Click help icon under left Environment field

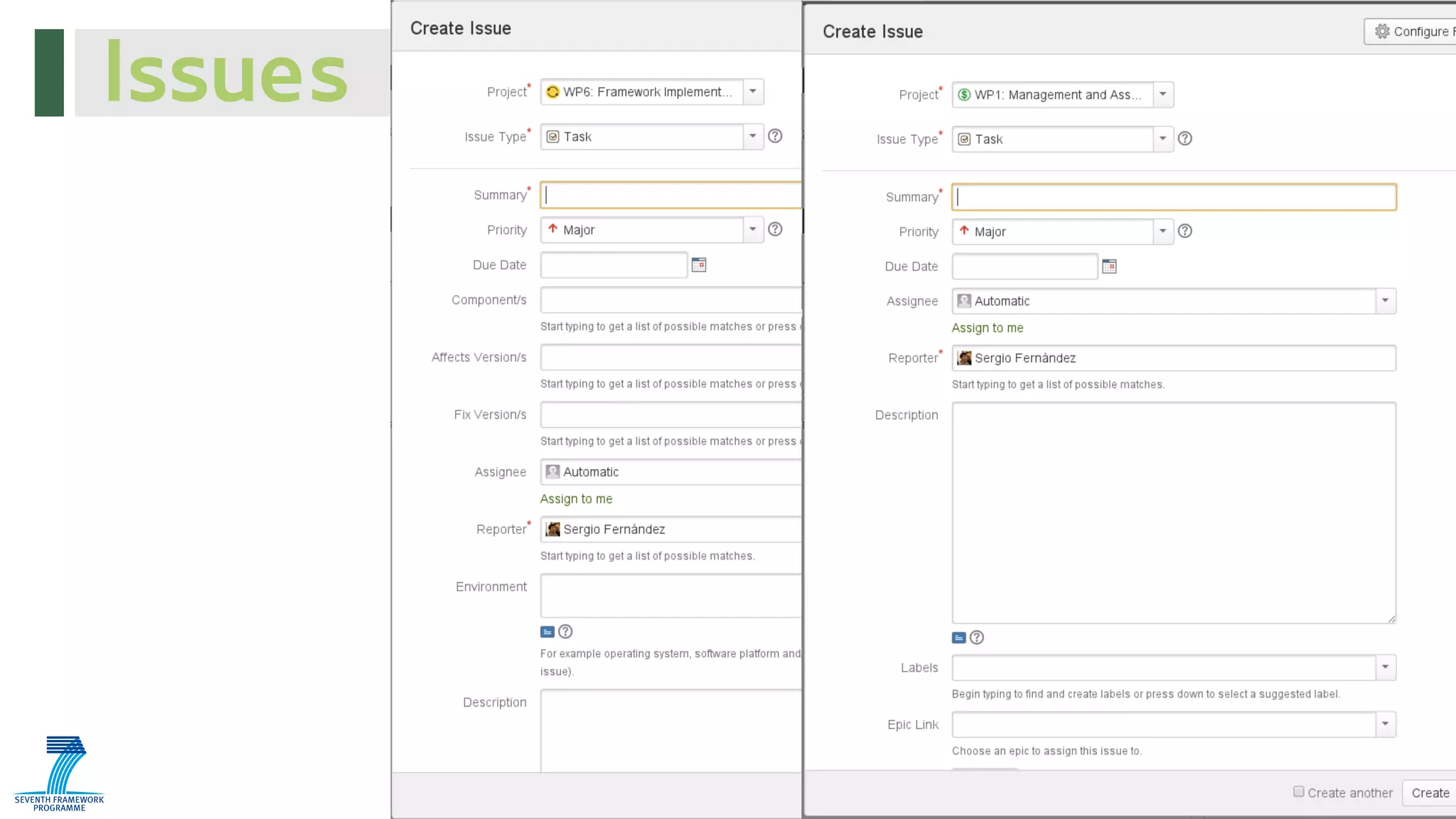(x=565, y=631)
